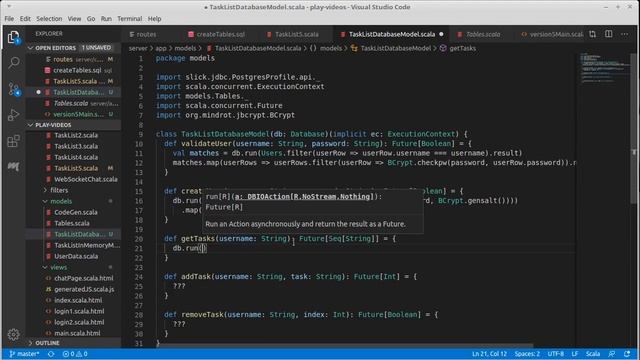This screenshot has height=360, width=640.
Task: Open the Selection menu
Action: pyautogui.click(x=49, y=19)
